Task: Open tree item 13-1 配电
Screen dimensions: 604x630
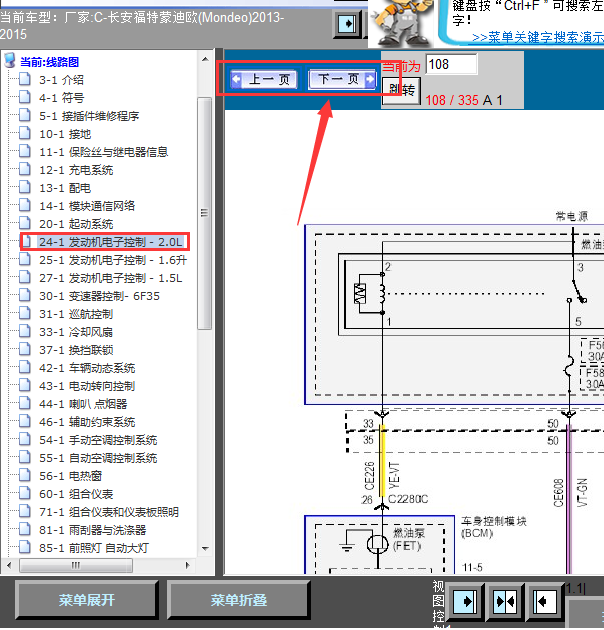Action: point(65,188)
